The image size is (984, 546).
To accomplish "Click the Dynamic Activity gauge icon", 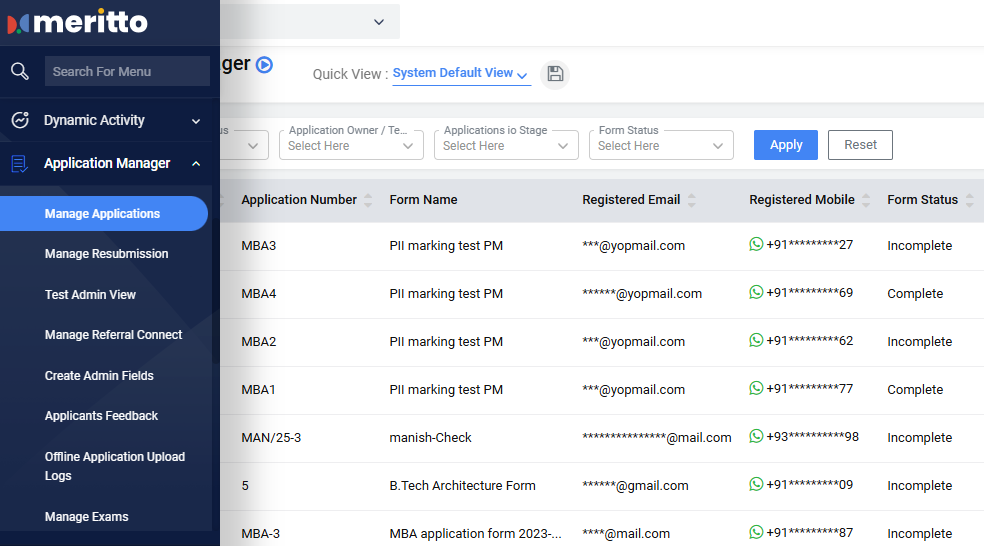I will [x=20, y=120].
